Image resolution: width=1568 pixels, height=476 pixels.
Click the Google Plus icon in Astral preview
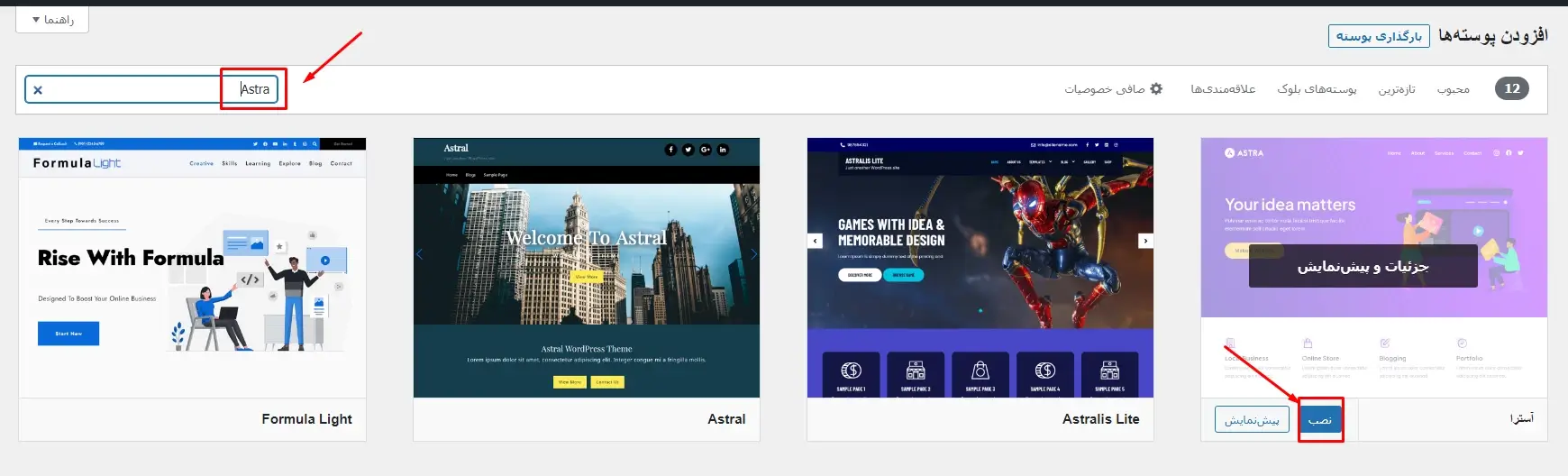coord(706,150)
